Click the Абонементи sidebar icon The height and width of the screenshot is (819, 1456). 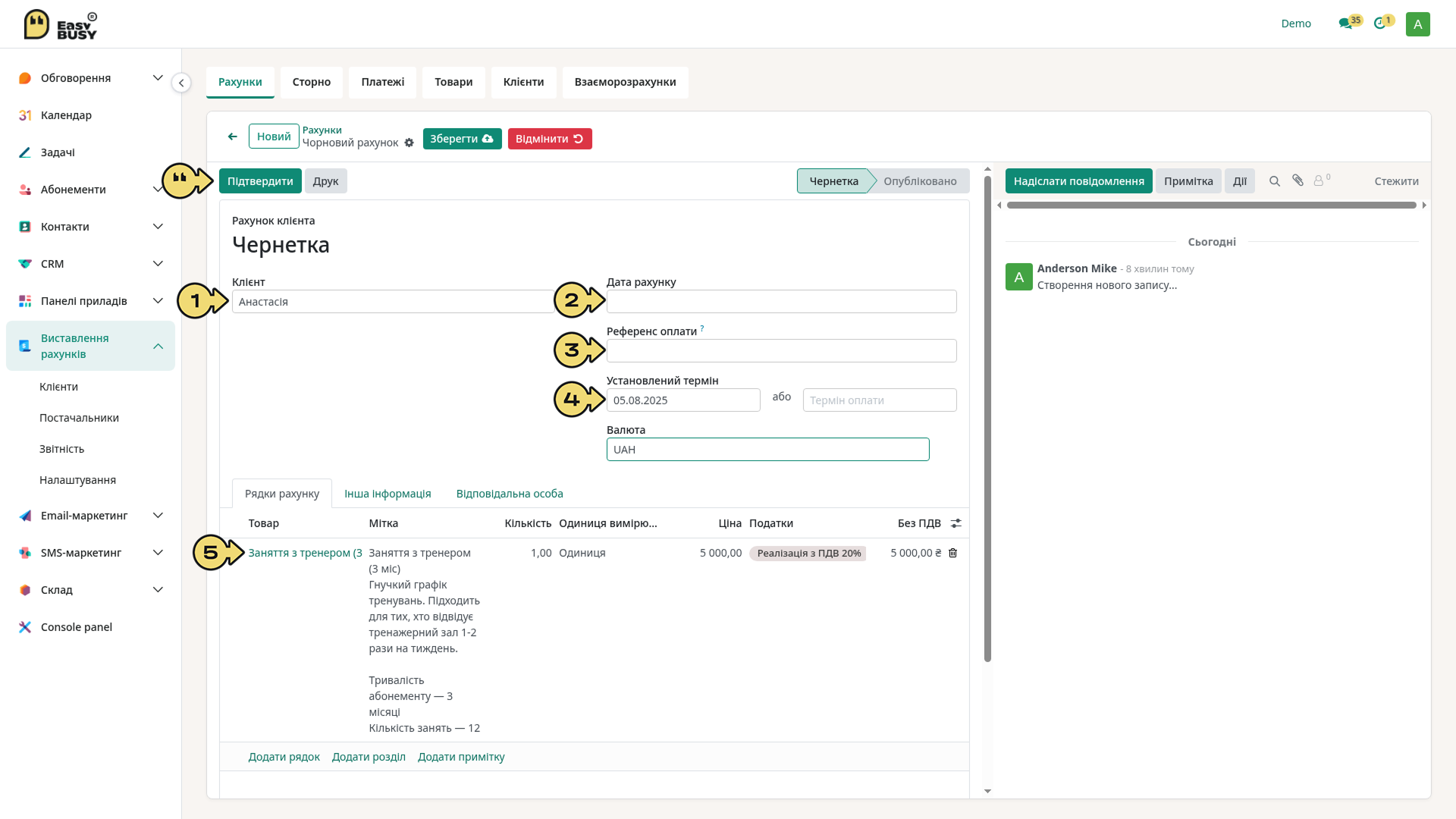[25, 190]
